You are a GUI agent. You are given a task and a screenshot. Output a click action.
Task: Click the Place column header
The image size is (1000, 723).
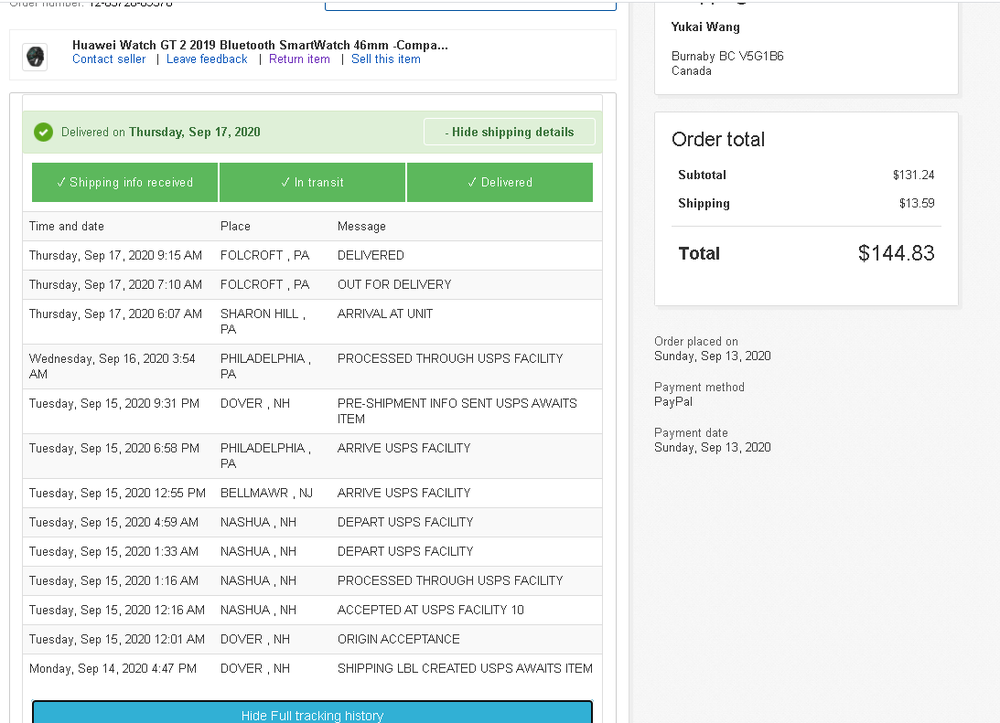pyautogui.click(x=235, y=226)
